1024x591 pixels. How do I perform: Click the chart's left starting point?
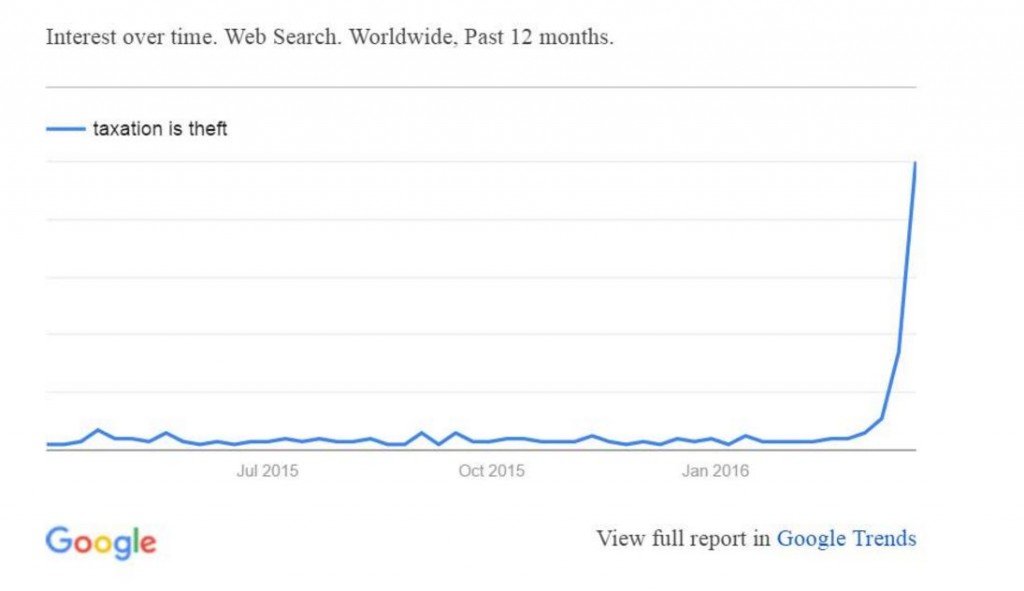coord(48,444)
